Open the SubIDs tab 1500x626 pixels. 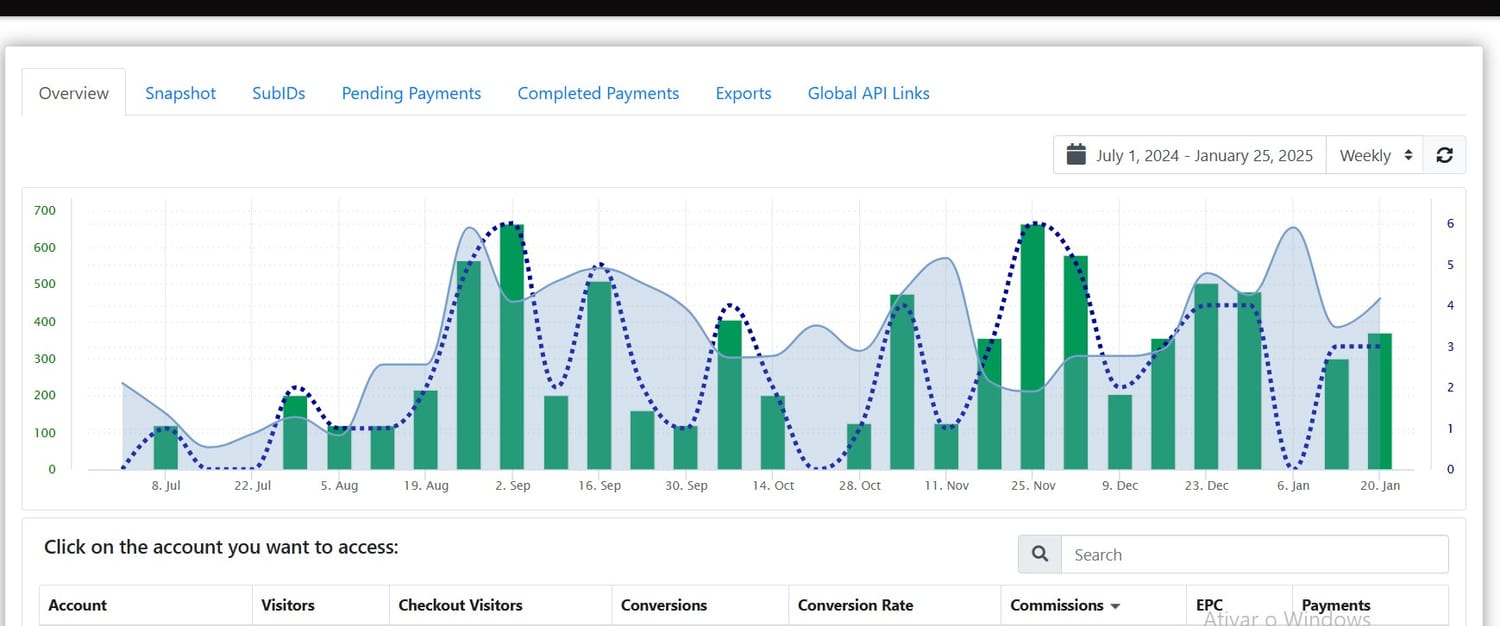coord(278,93)
